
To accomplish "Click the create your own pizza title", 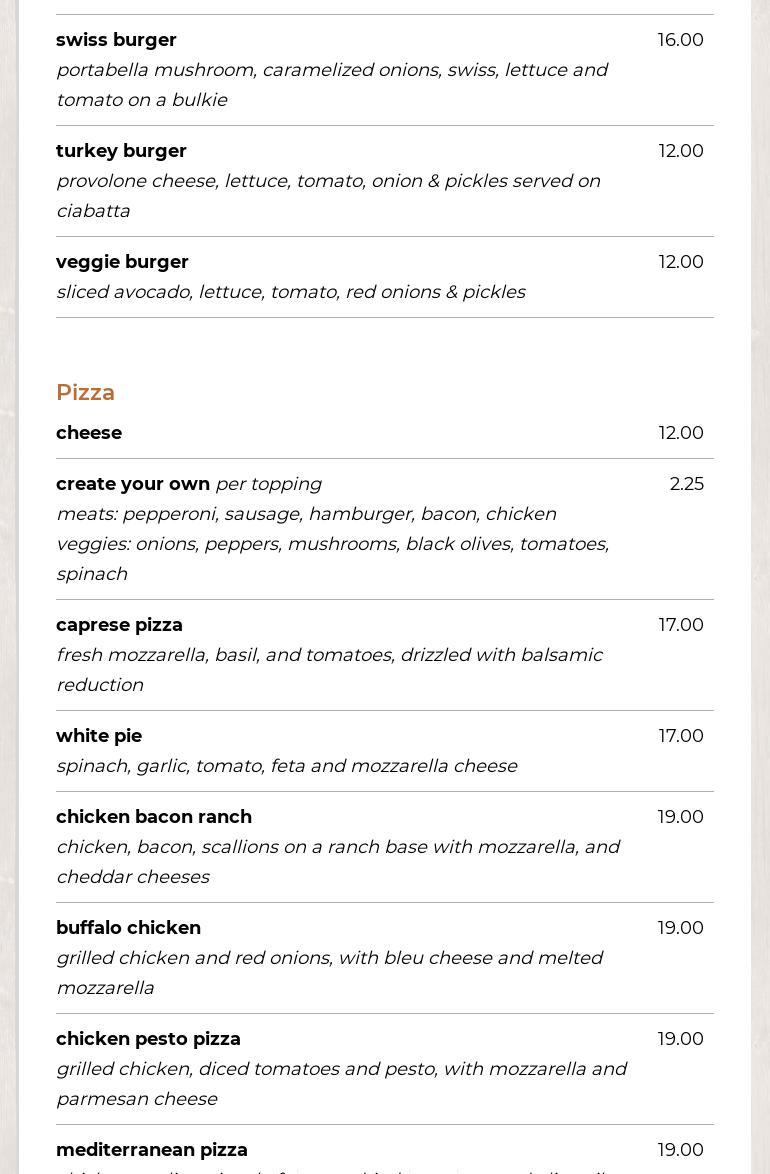I will 133,484.
